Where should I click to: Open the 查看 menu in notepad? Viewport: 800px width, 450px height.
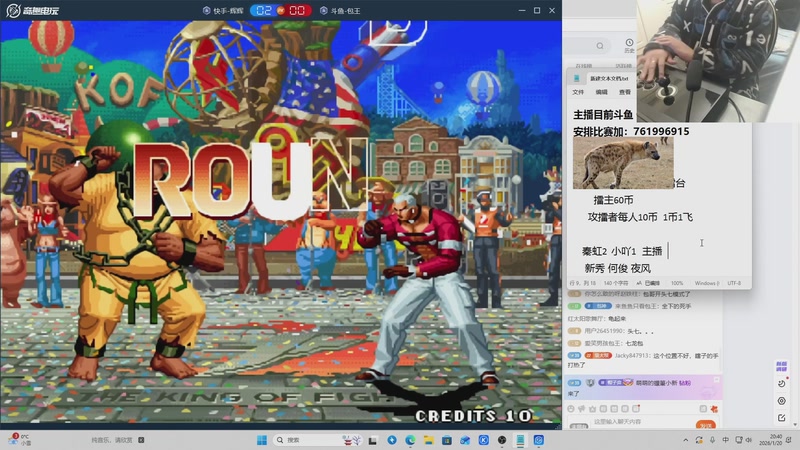[624, 92]
